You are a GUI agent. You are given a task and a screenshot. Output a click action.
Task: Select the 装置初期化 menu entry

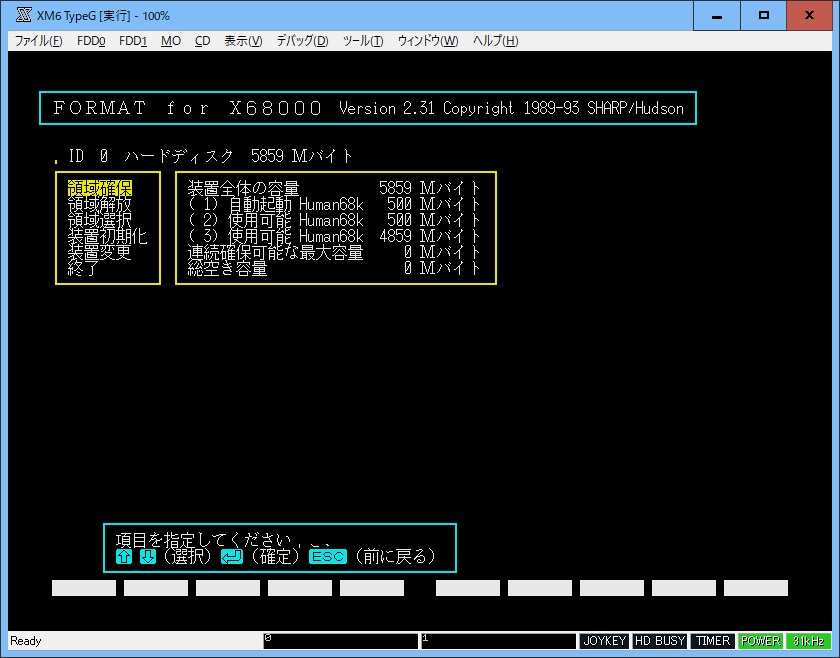click(107, 236)
